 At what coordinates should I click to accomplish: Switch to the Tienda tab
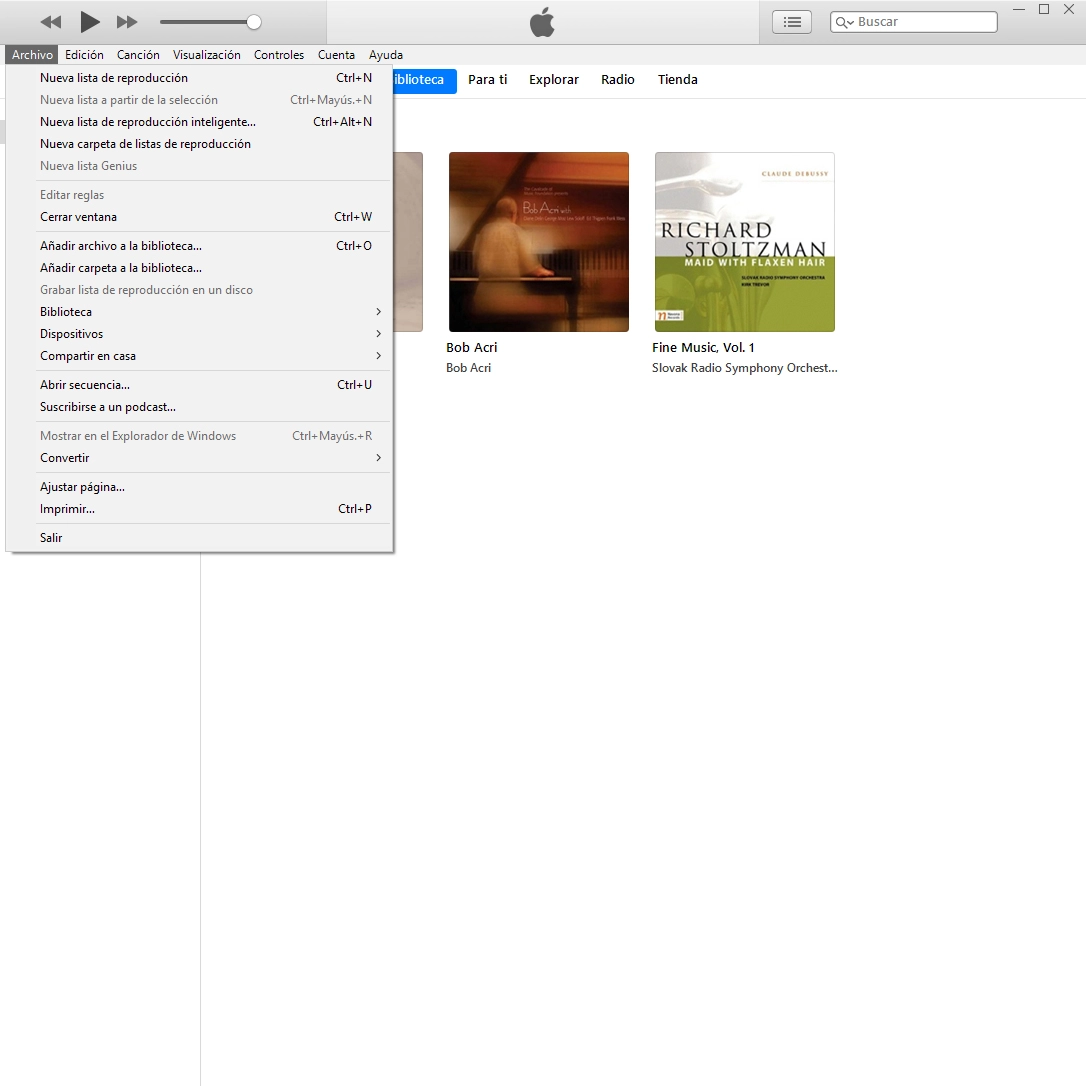(677, 79)
